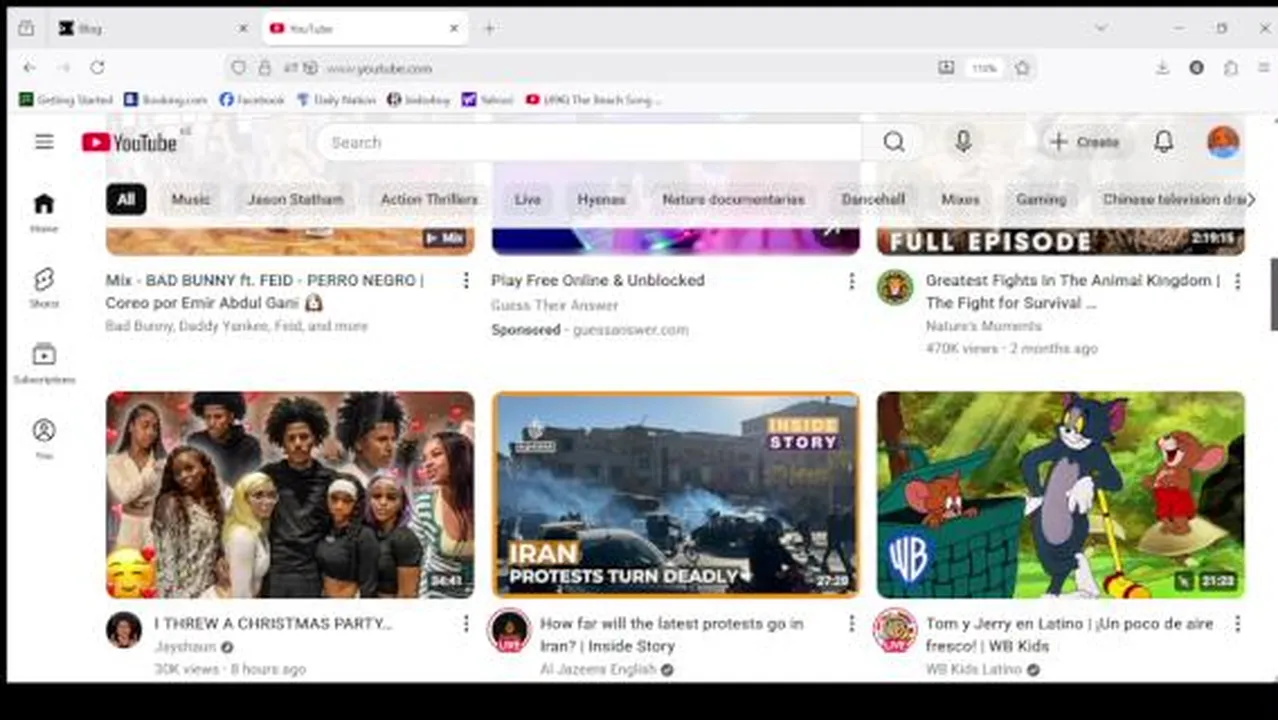The image size is (1278, 720).
Task: Open the You page in sidebar
Action: click(x=44, y=439)
